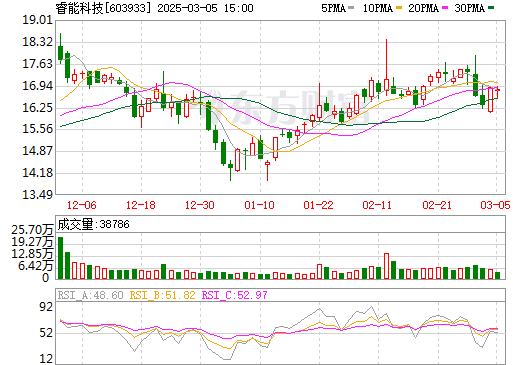Select the 12-30 date axis label
520x365 pixels.
click(200, 205)
